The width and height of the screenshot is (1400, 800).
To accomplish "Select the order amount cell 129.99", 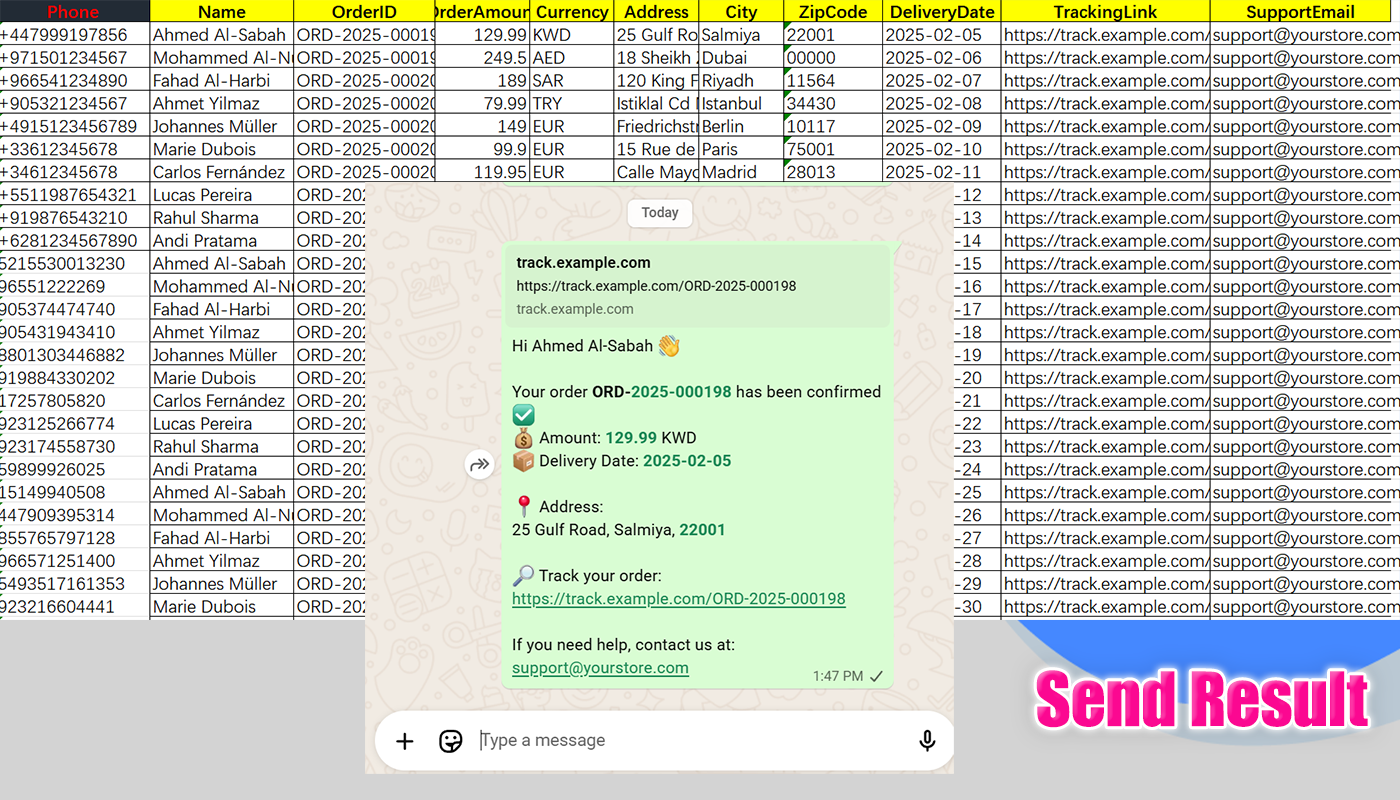I will (483, 35).
